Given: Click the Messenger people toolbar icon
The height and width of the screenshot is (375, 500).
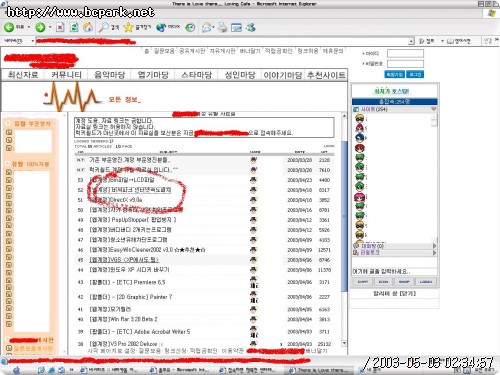Looking at the screenshot, I should (x=251, y=27).
